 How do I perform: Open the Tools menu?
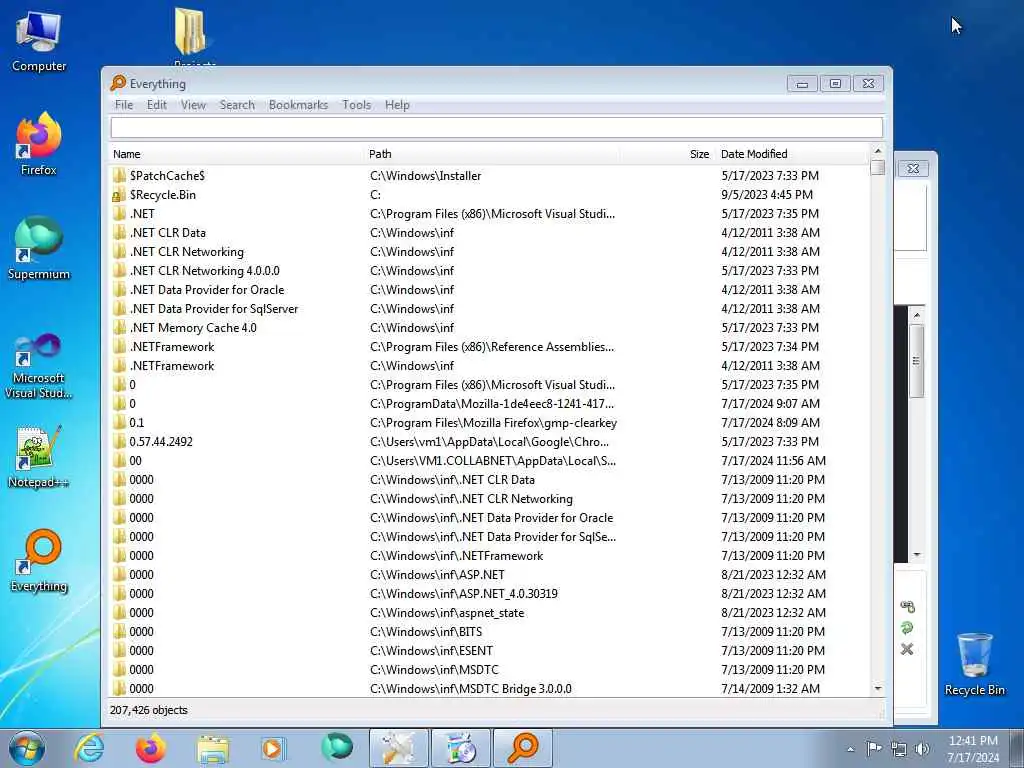[x=357, y=104]
